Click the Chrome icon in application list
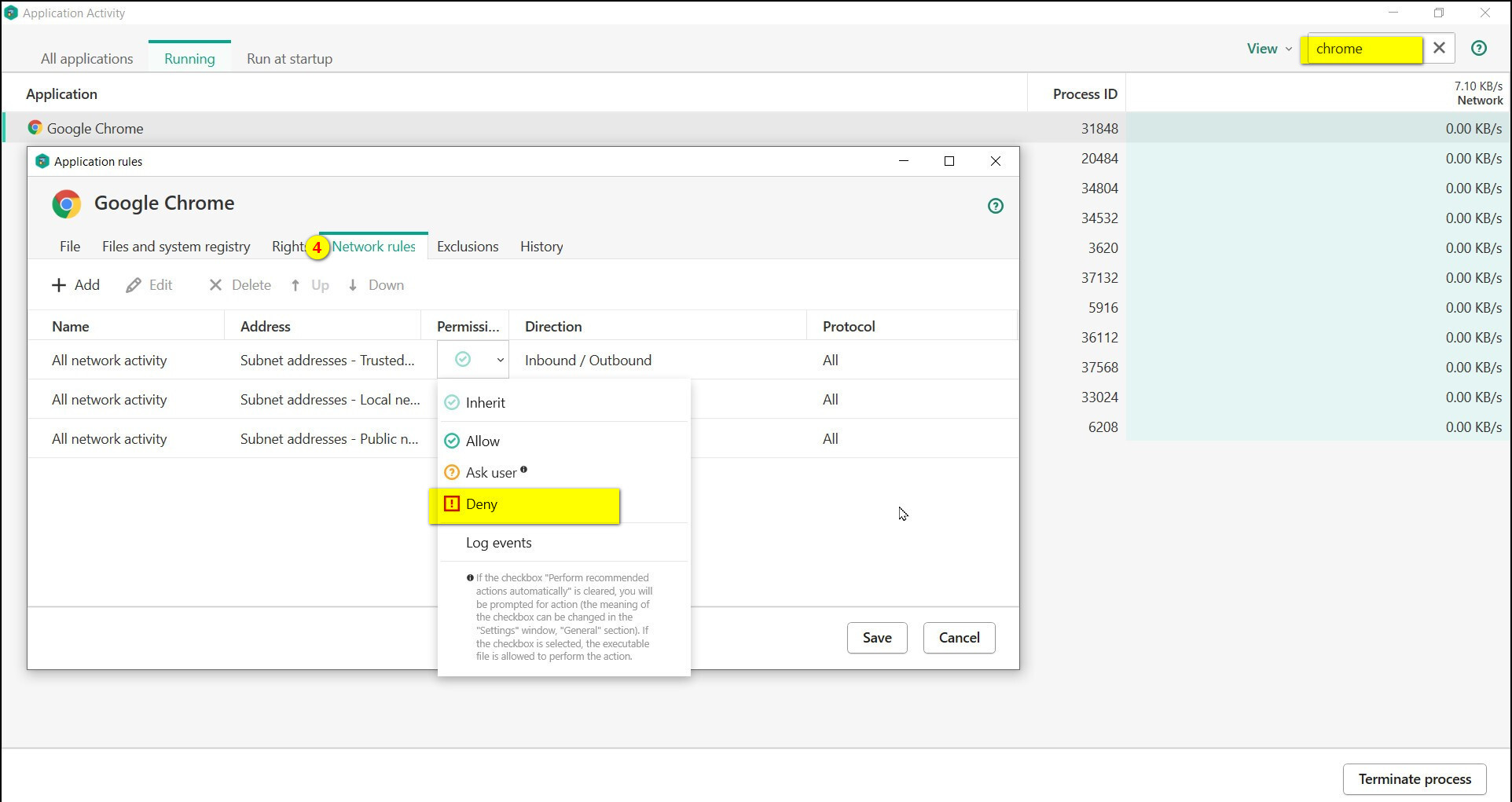Viewport: 1512px width, 802px height. 35,127
